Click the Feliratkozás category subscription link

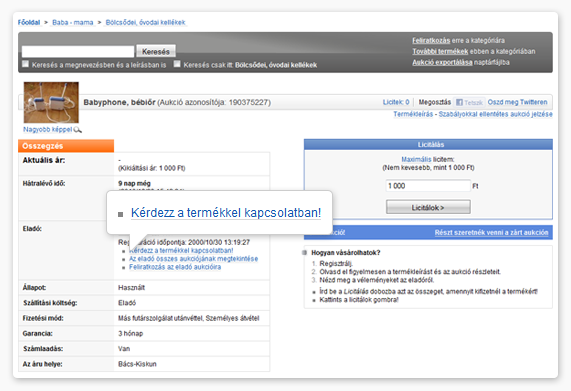click(431, 40)
